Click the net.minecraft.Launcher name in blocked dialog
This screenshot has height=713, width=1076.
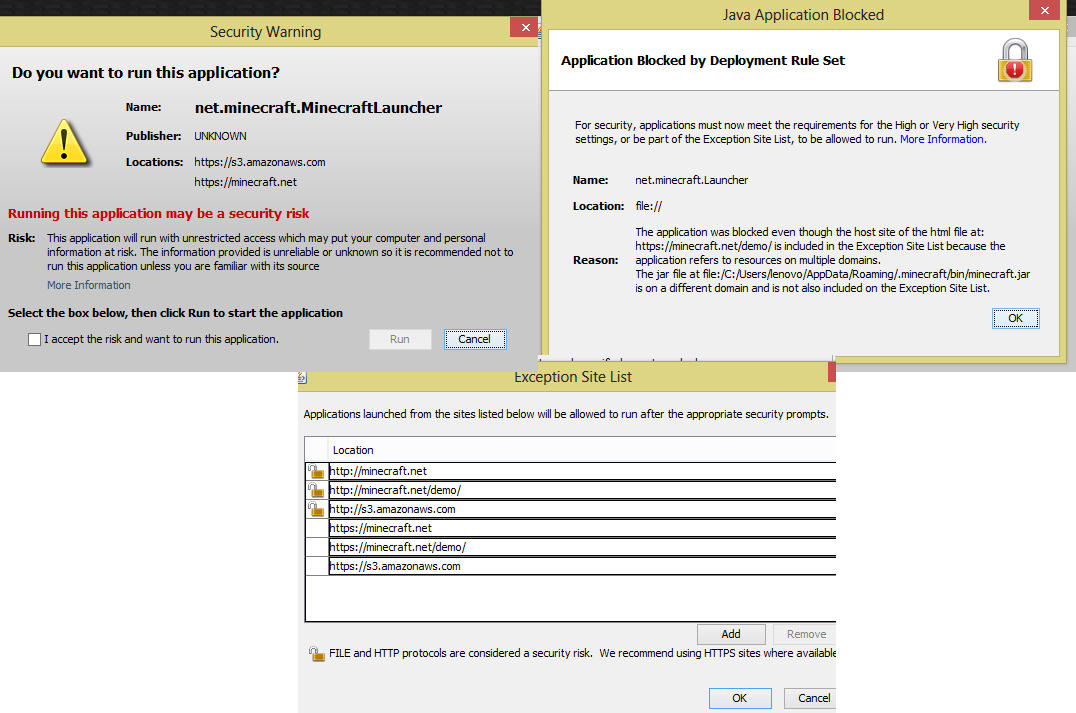pyautogui.click(x=692, y=180)
